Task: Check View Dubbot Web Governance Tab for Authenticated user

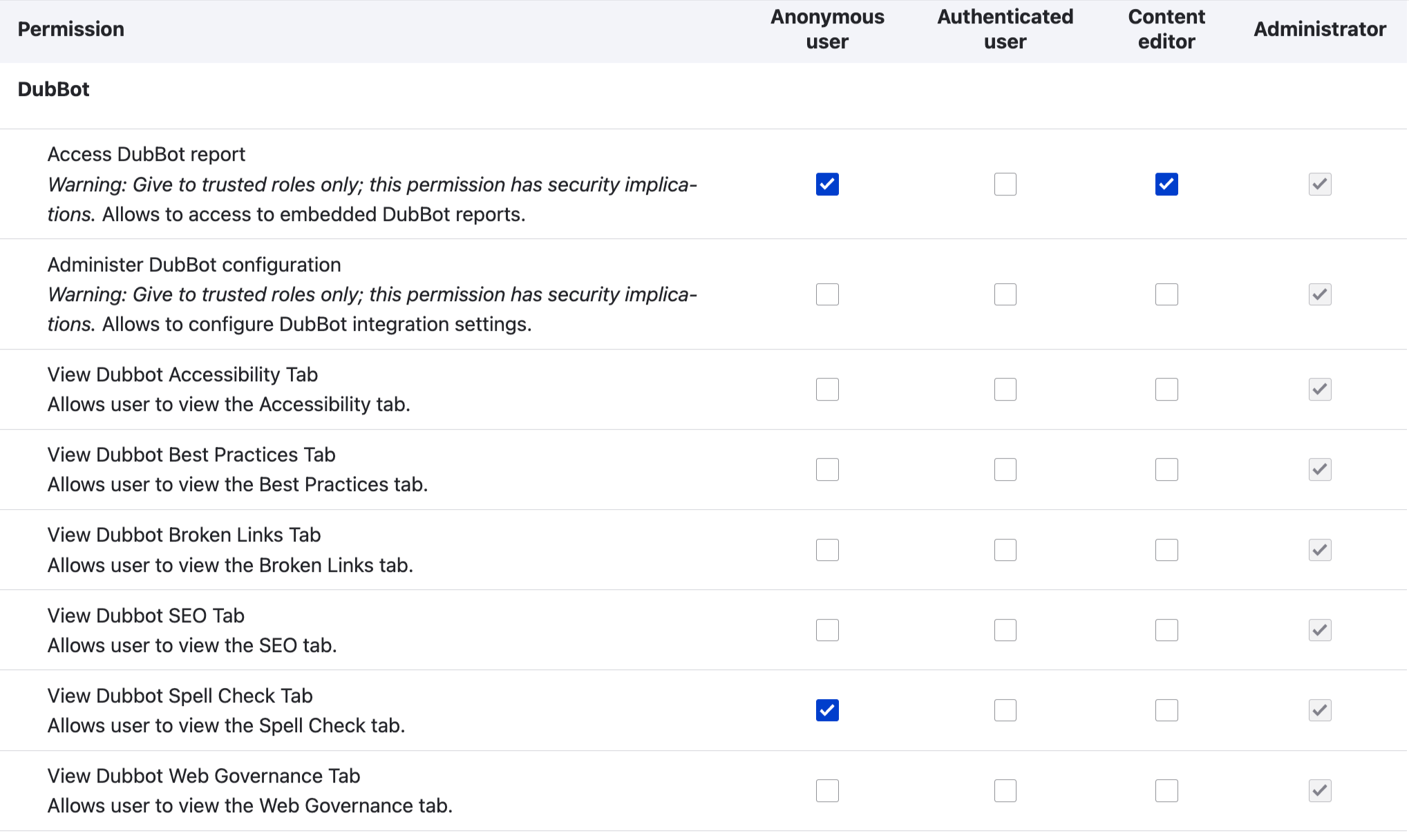Action: (x=1005, y=790)
